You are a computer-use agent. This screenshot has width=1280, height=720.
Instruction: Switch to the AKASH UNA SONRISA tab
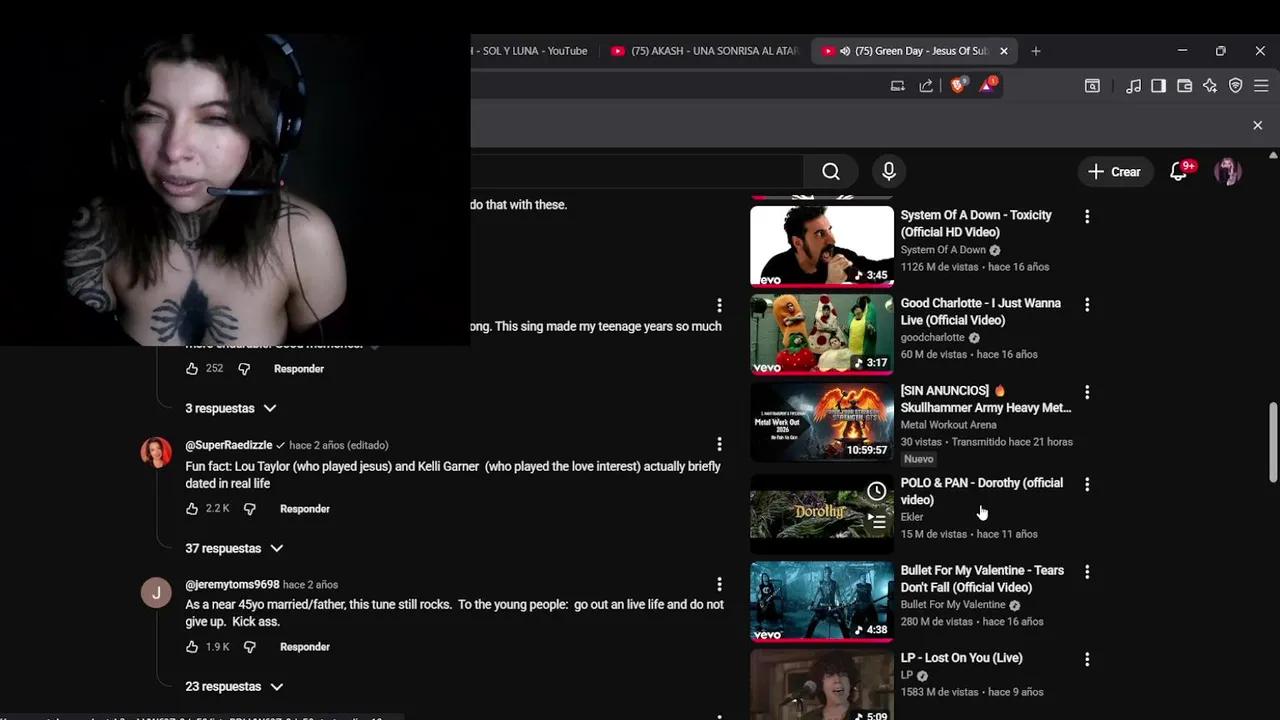click(705, 51)
